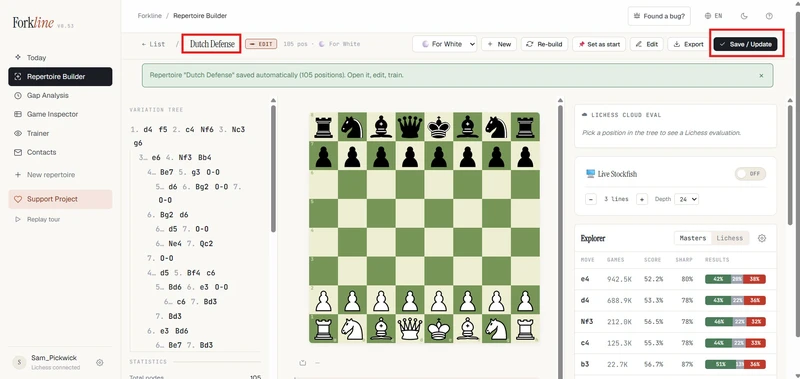This screenshot has width=800, height=379.
Task: Select move 4... Be7 in variation tree
Action: tap(166, 172)
